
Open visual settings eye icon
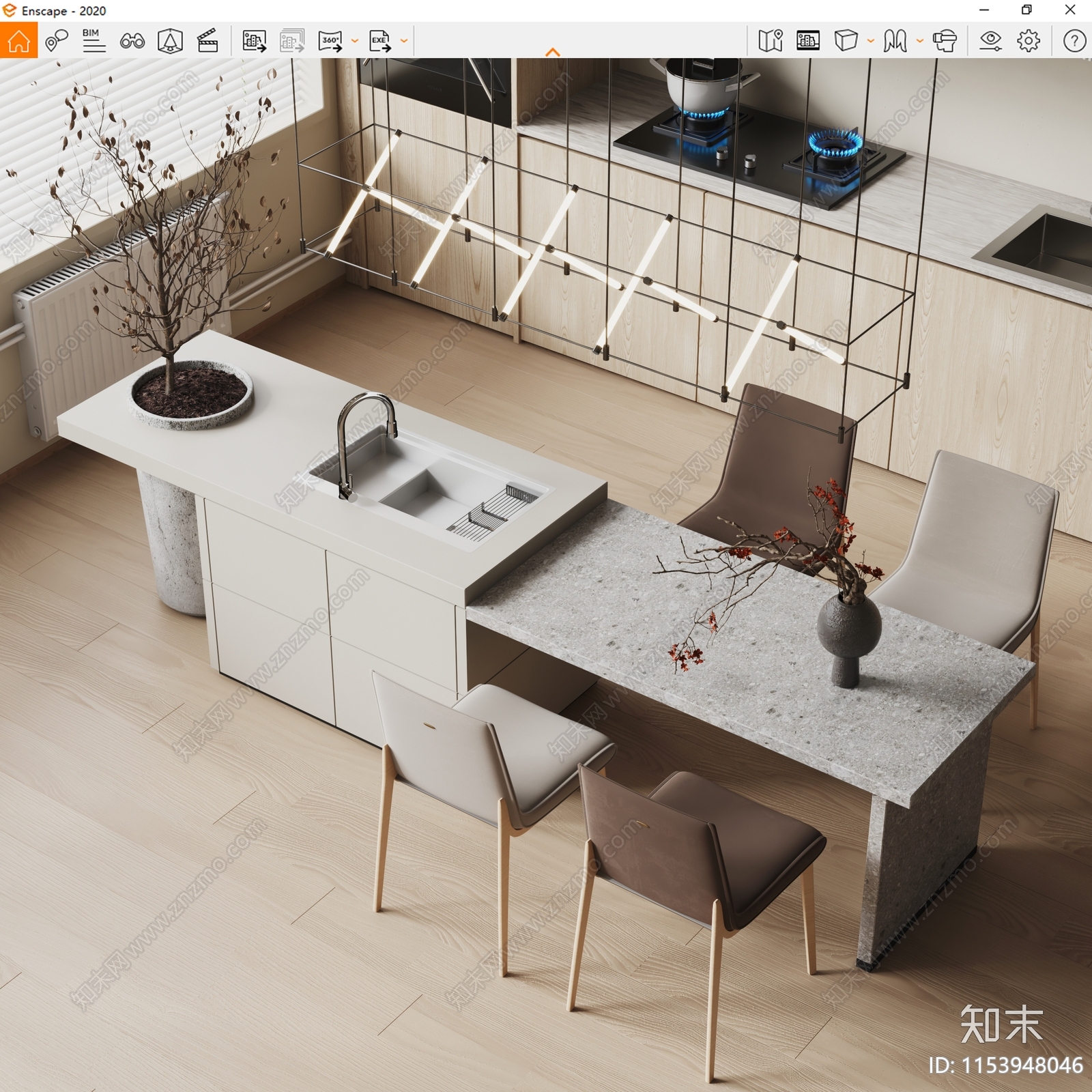pos(990,41)
